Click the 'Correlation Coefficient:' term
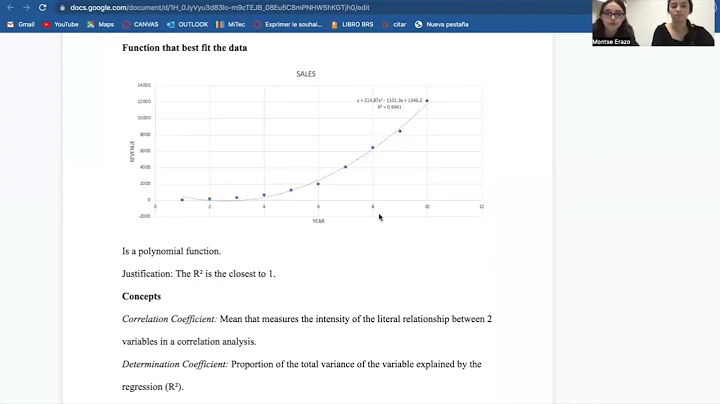This screenshot has height=404, width=720. tap(169, 319)
